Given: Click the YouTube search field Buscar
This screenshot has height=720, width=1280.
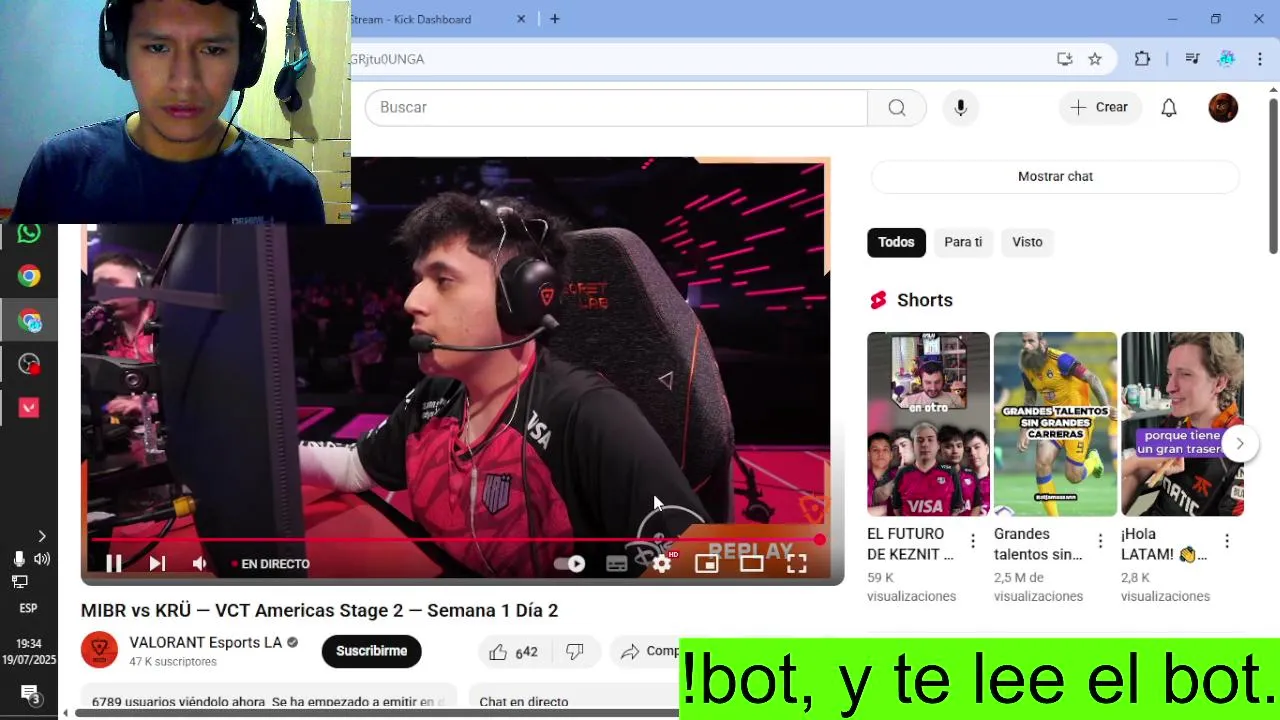Looking at the screenshot, I should (x=616, y=107).
